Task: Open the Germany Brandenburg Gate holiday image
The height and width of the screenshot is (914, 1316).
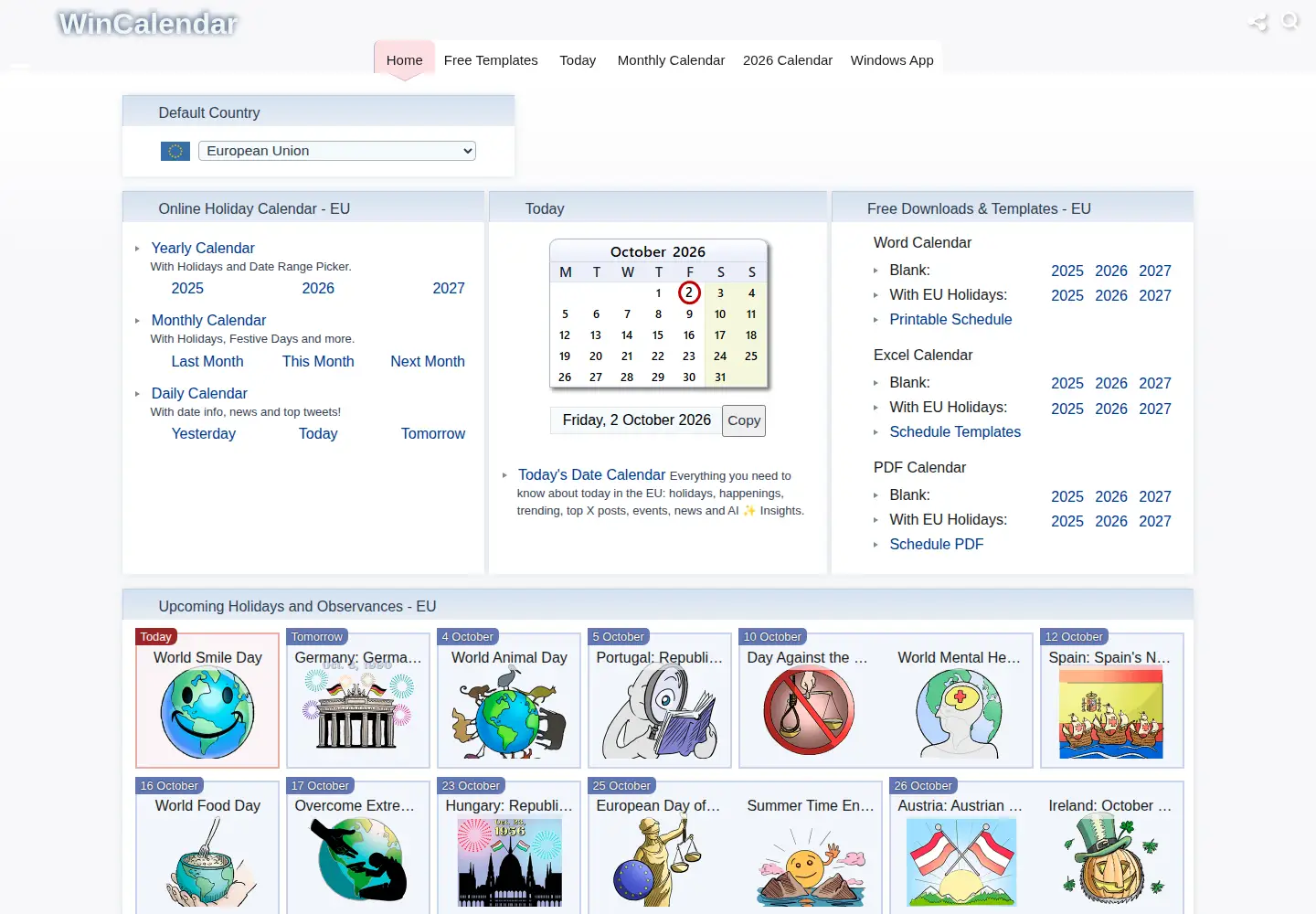Action: coord(358,709)
